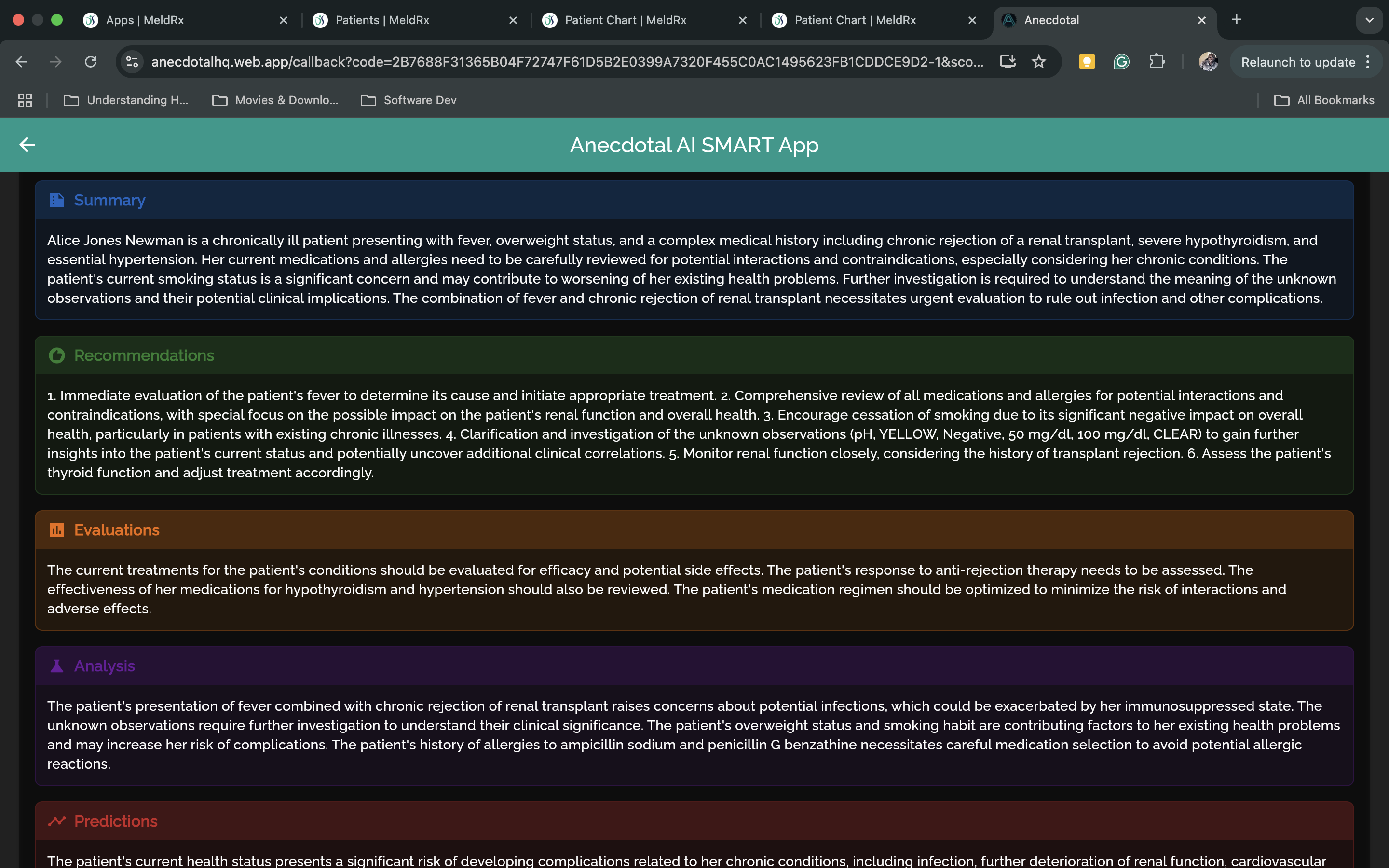Reload the page with the refresh button

[91, 62]
